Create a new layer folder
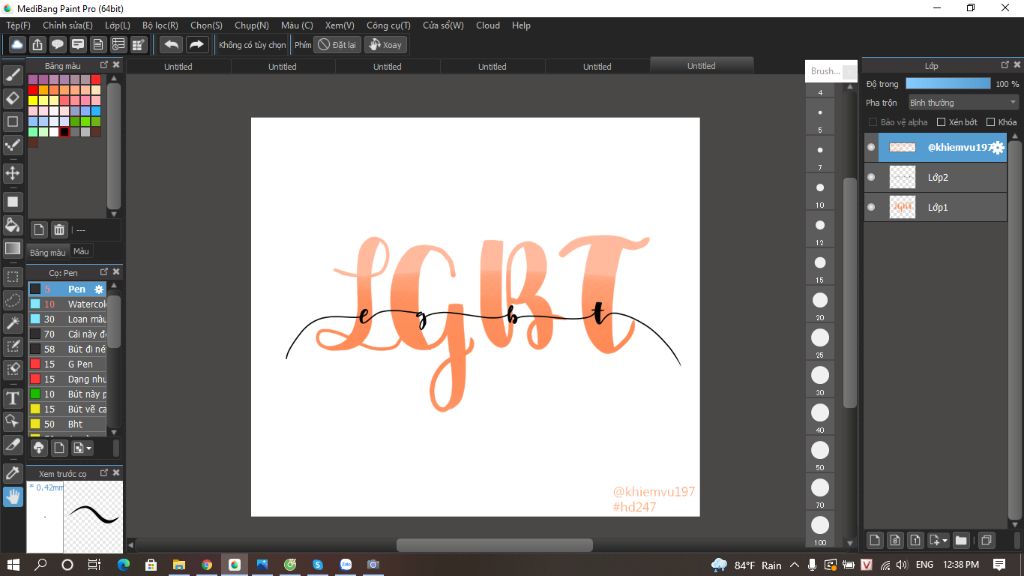 (x=961, y=540)
